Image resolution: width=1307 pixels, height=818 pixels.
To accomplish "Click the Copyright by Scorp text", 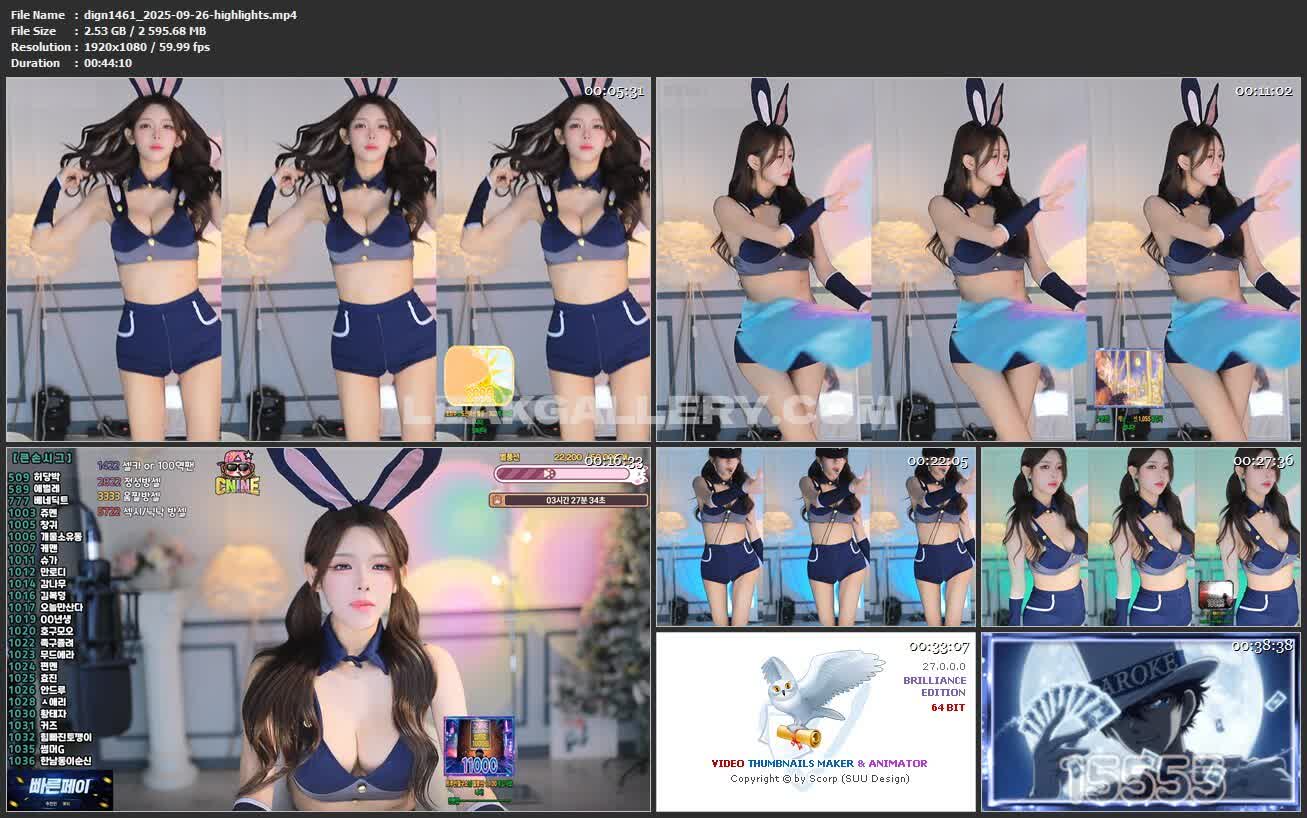I will click(819, 778).
